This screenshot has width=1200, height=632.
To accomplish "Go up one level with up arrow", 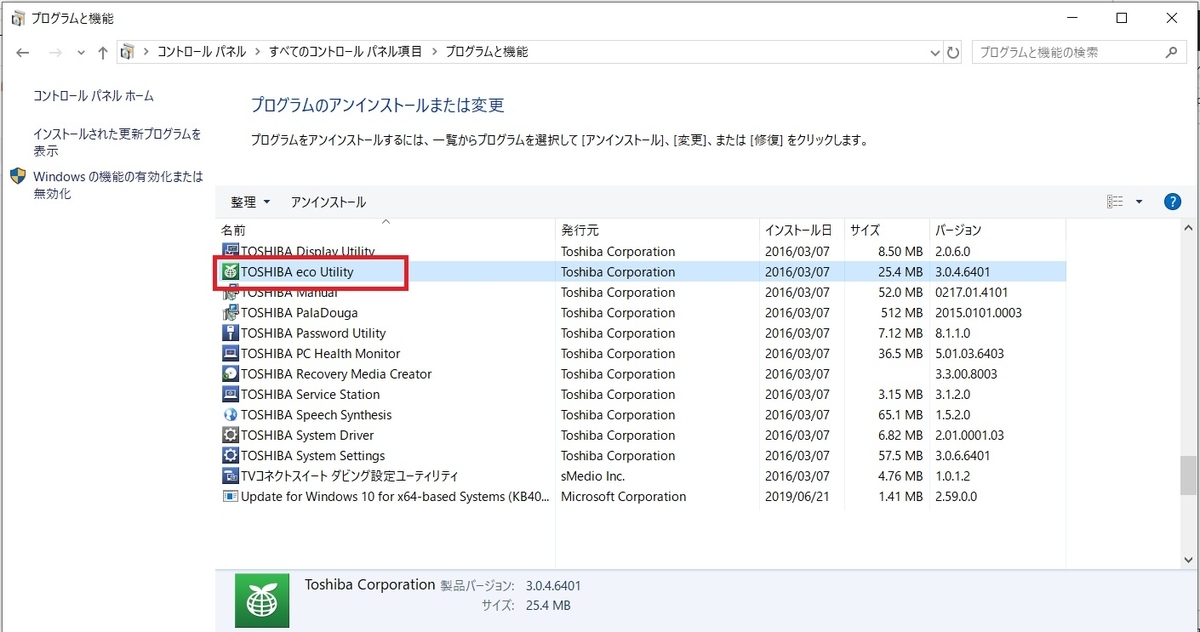I will click(x=103, y=52).
